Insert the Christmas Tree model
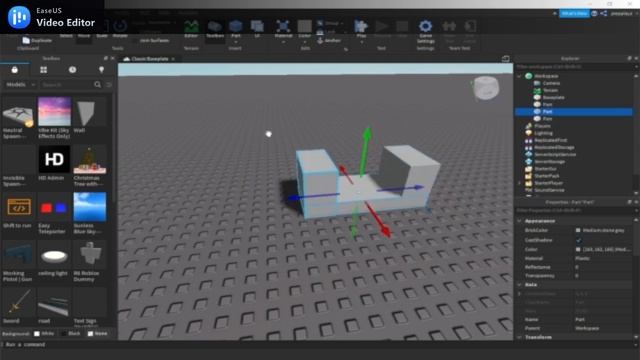 90,159
